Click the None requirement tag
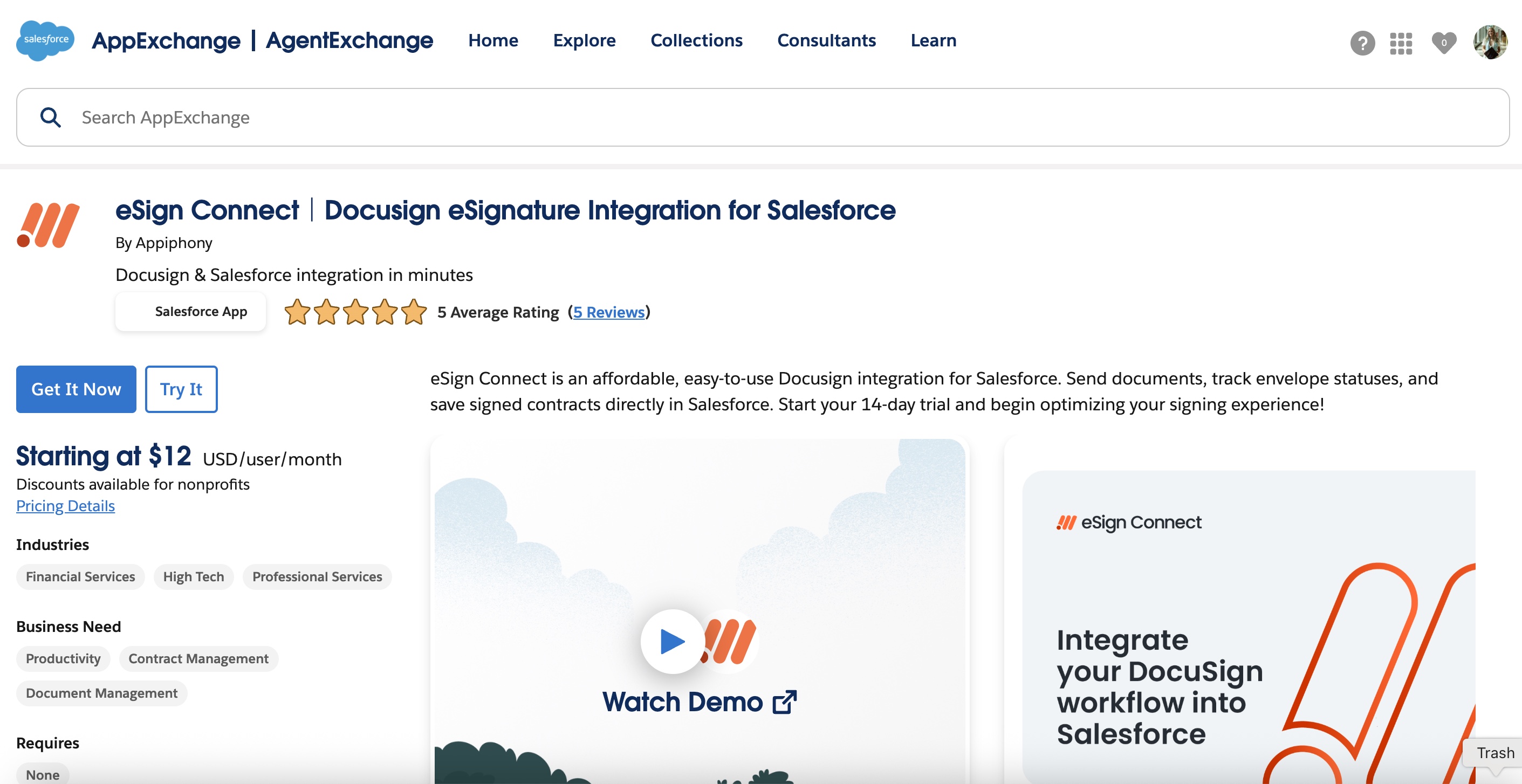Screen dimensions: 1522x784 click(x=43, y=774)
